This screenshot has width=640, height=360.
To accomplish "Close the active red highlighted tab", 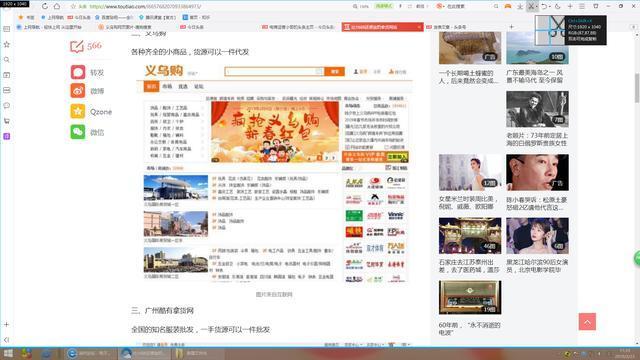I will point(419,27).
